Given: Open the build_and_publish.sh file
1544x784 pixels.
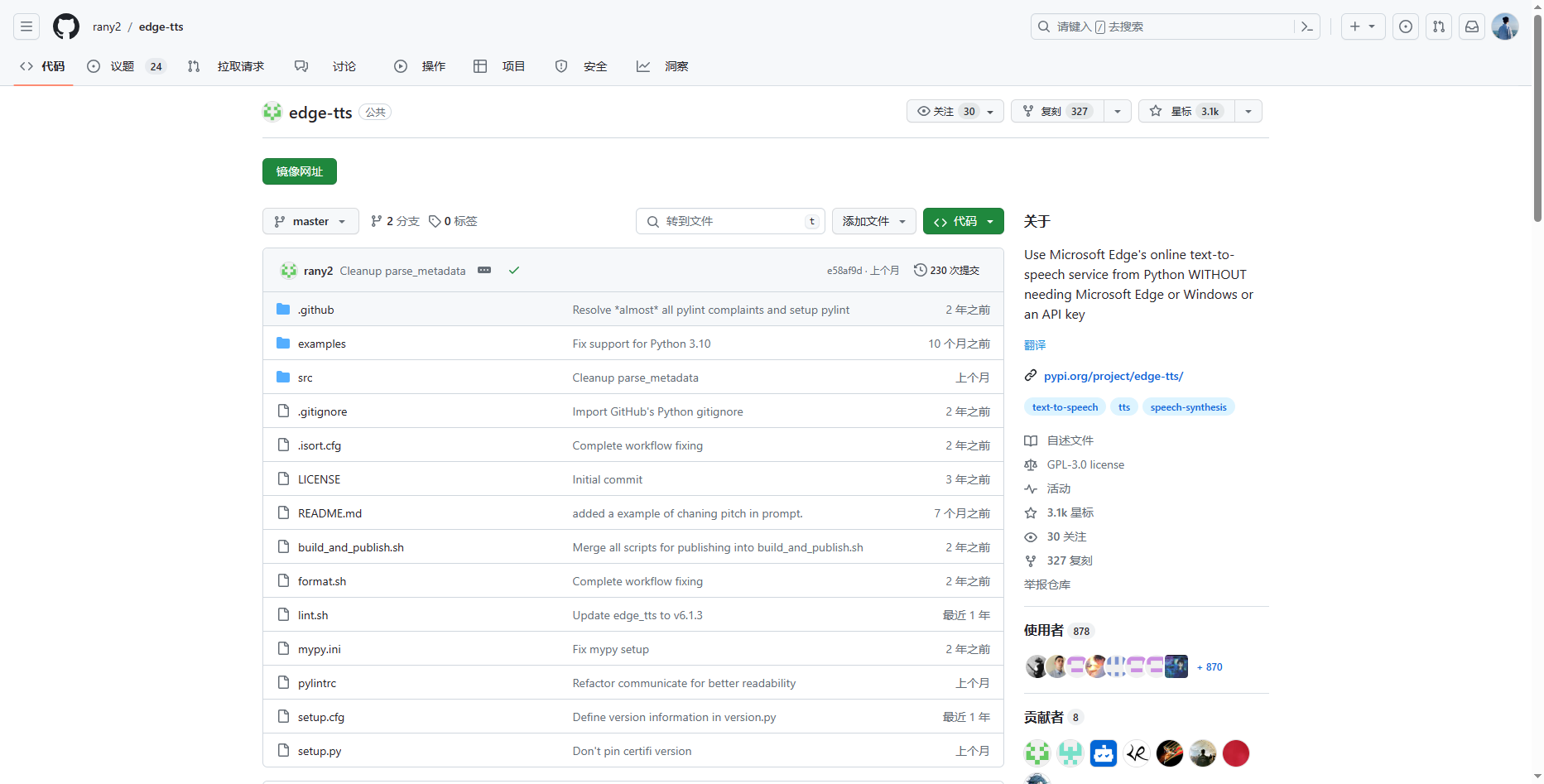Looking at the screenshot, I should click(x=351, y=547).
